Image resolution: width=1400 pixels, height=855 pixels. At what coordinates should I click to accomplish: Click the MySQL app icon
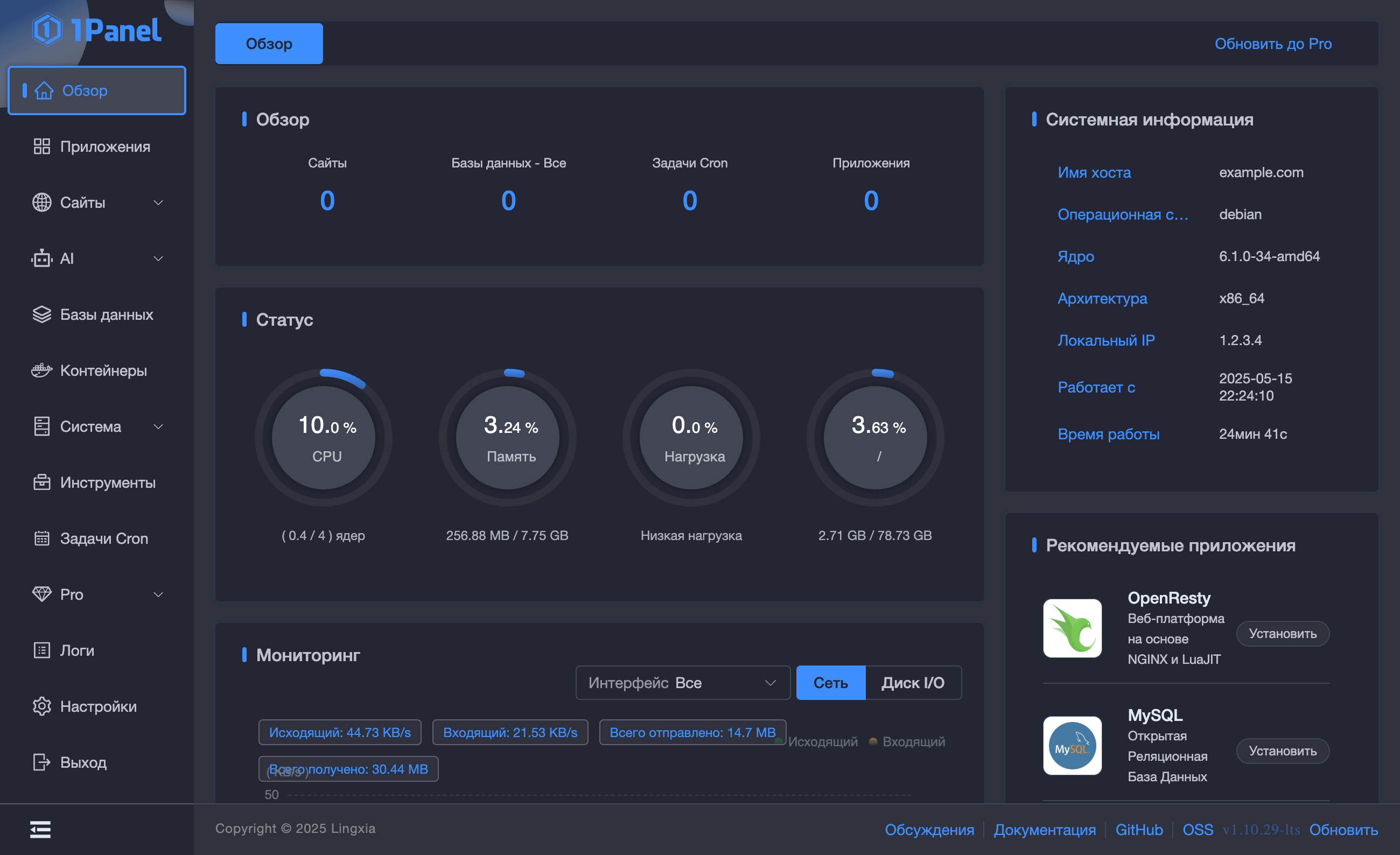[x=1072, y=745]
